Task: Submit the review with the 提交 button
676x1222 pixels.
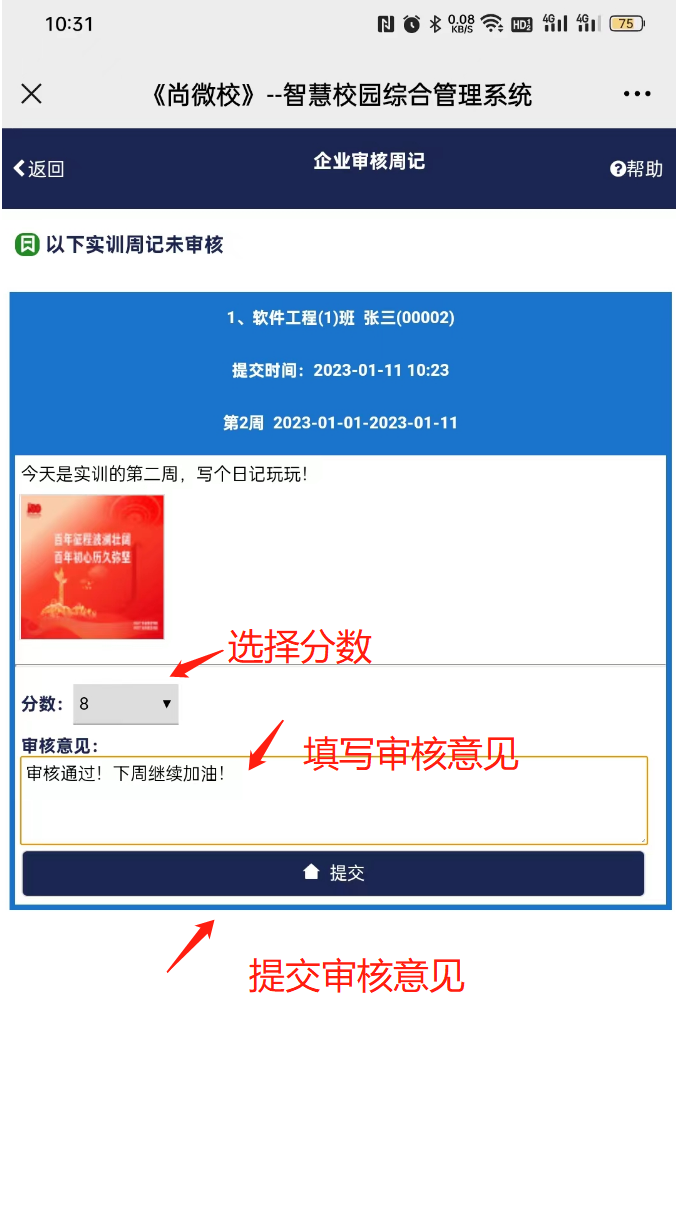Action: [x=333, y=873]
